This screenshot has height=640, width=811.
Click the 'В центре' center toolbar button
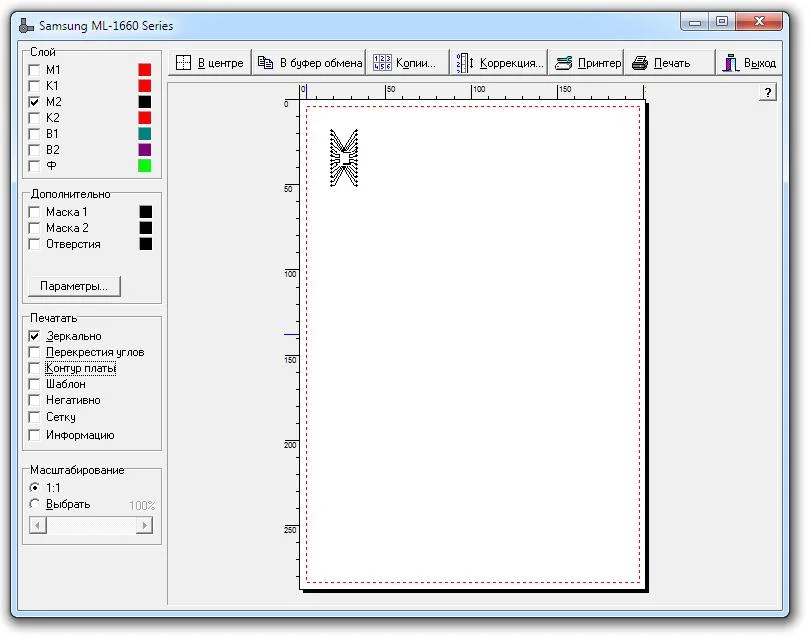210,63
